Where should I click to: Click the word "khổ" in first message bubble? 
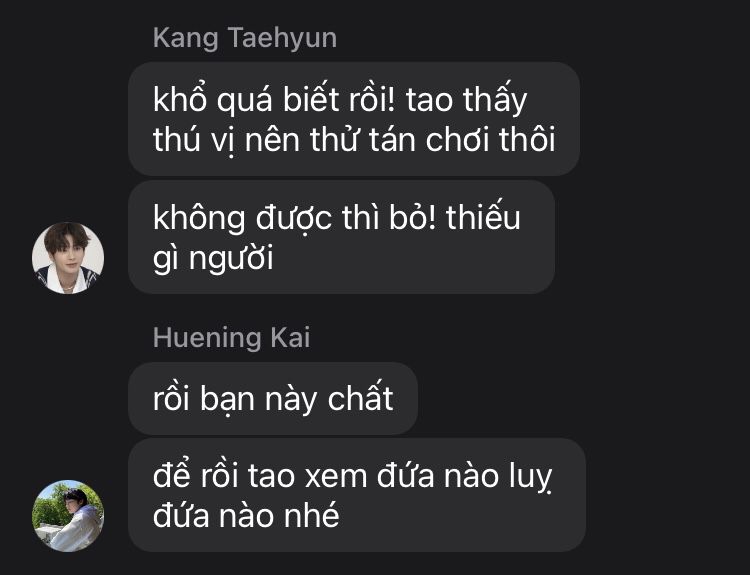click(180, 100)
